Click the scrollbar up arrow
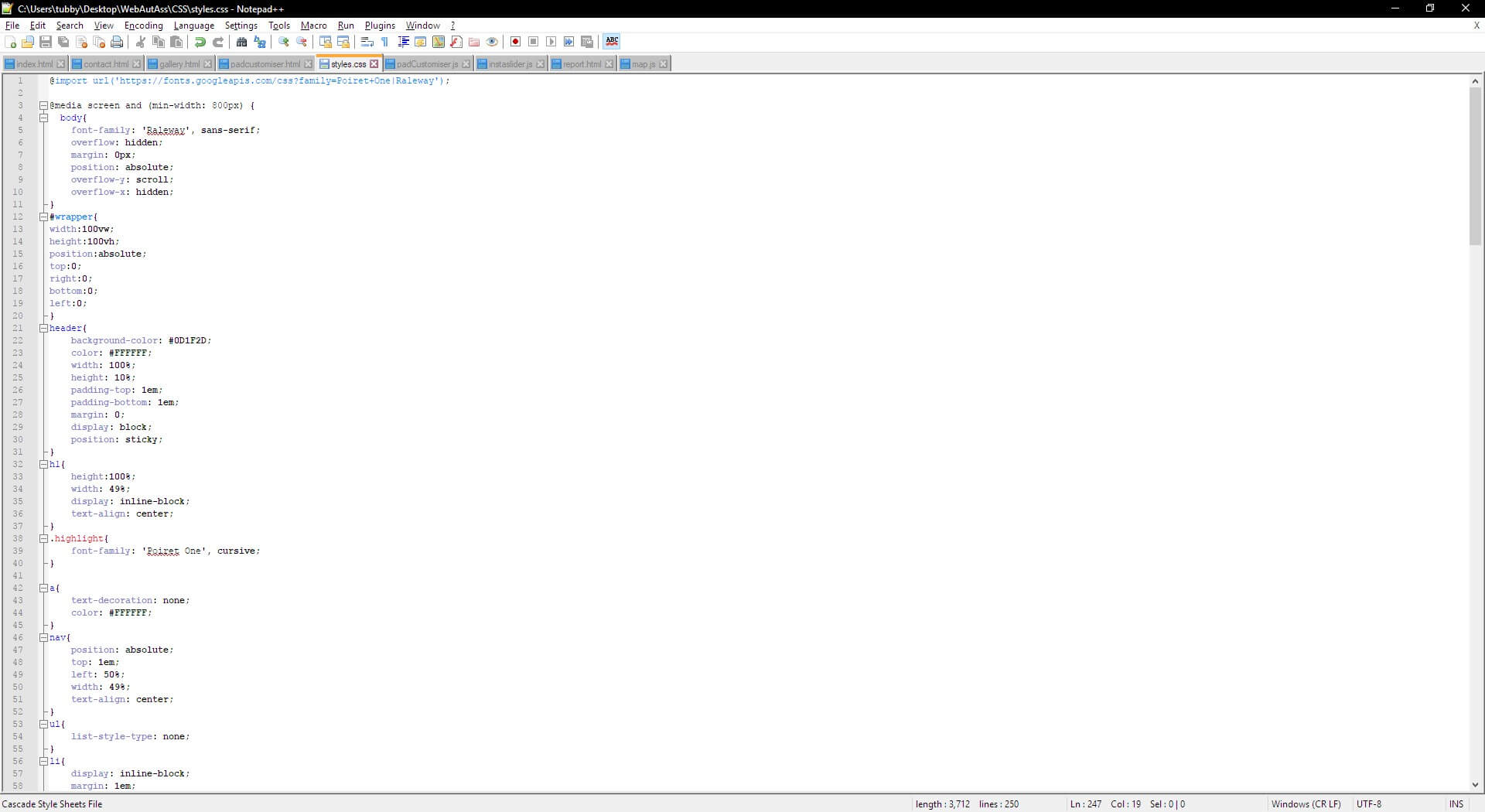1485x812 pixels. [1475, 81]
